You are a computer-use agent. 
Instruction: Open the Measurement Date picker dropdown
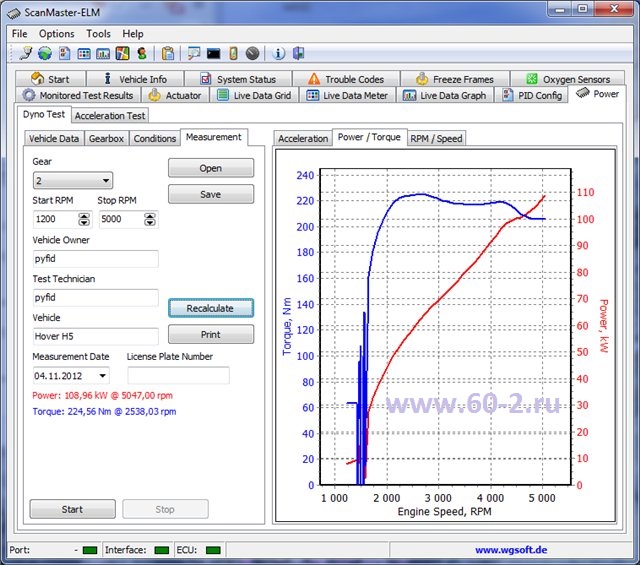pyautogui.click(x=102, y=376)
